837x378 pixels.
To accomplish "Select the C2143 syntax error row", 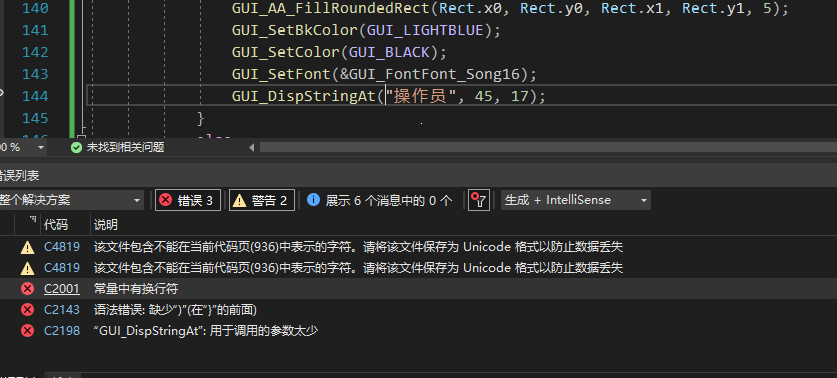I will pyautogui.click(x=418, y=310).
